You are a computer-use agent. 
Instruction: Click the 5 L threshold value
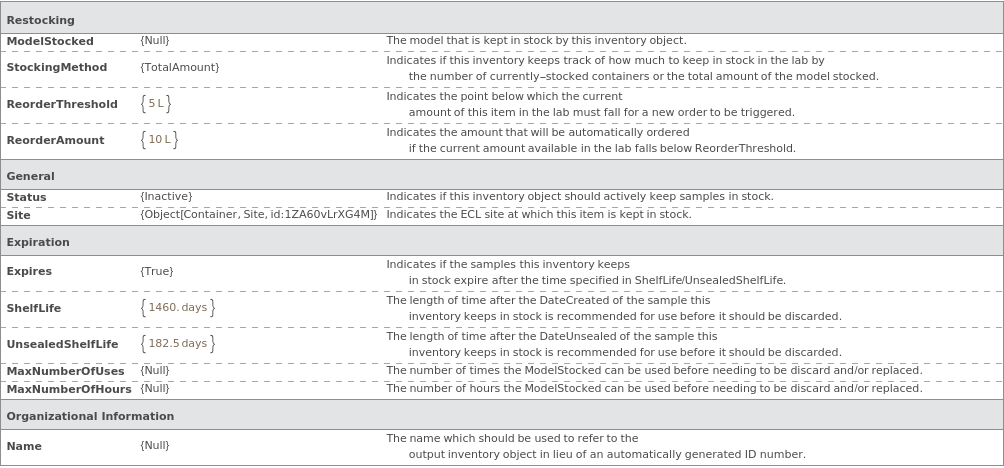(x=156, y=104)
